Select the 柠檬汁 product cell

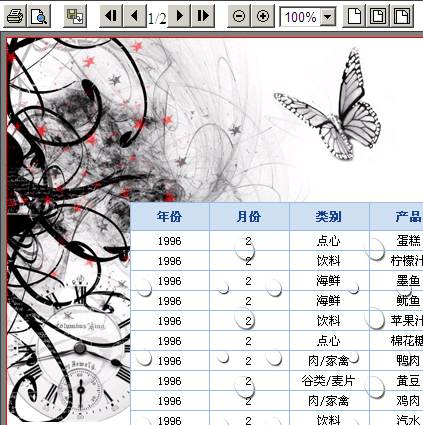click(x=396, y=260)
